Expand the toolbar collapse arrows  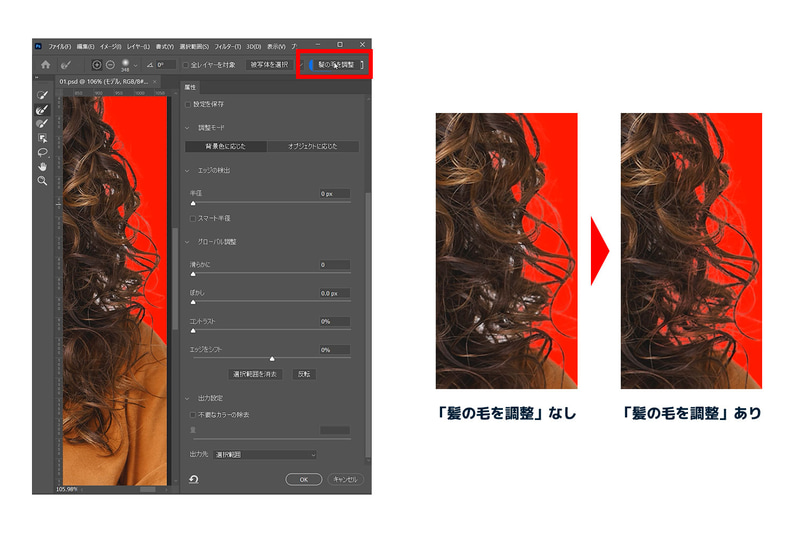click(x=37, y=78)
